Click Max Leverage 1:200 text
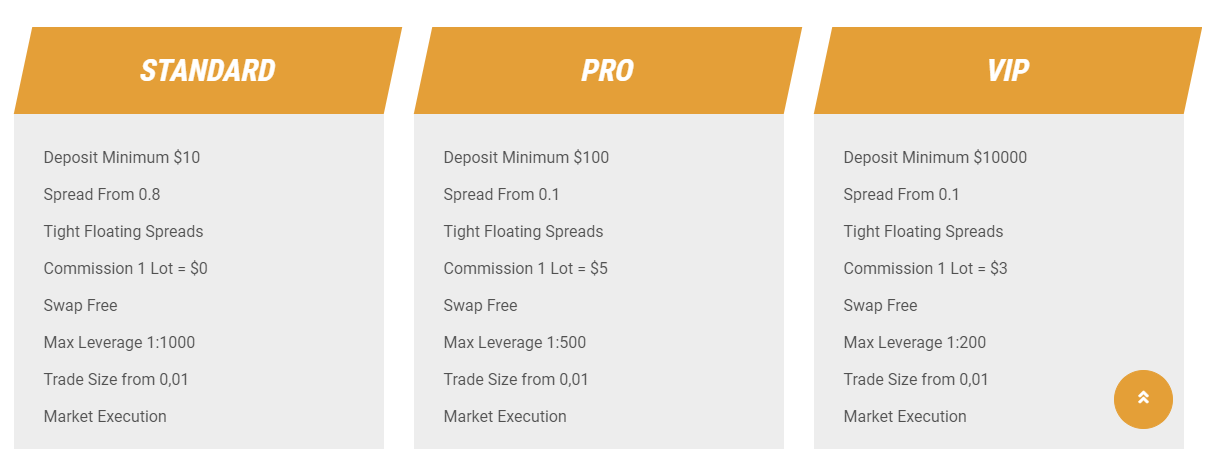 pos(915,342)
